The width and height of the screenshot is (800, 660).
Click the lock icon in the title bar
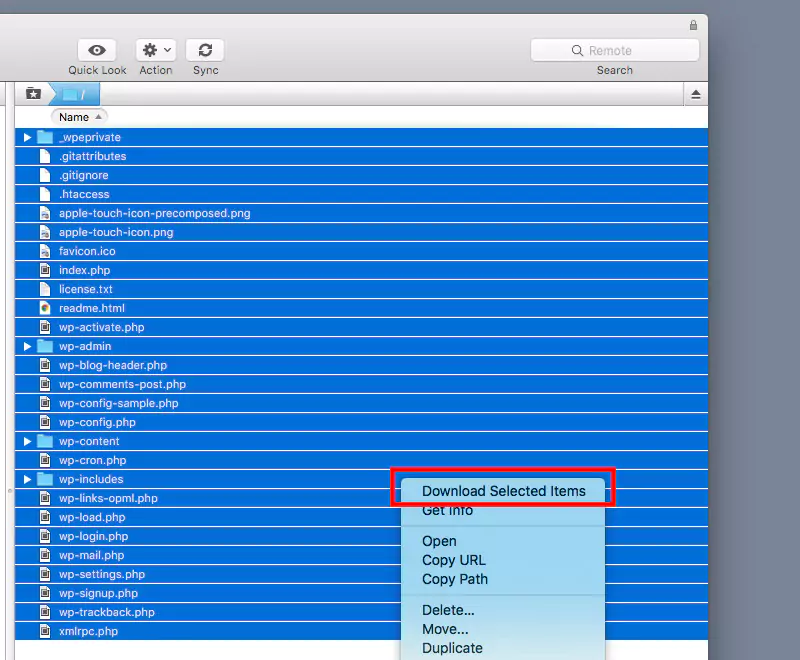pos(695,25)
